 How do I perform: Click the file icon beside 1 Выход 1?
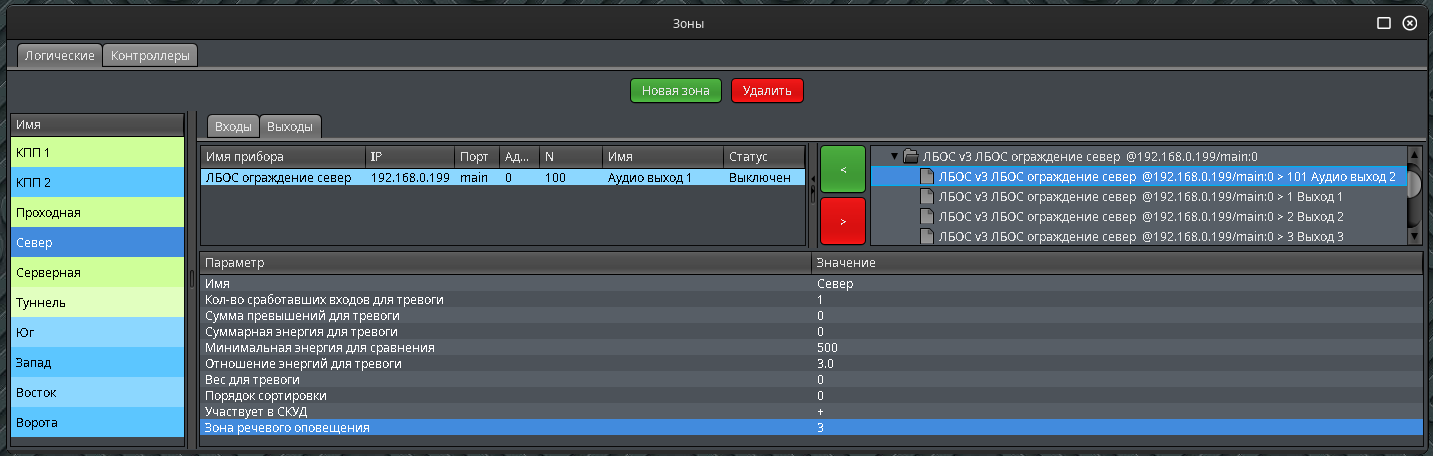point(927,196)
